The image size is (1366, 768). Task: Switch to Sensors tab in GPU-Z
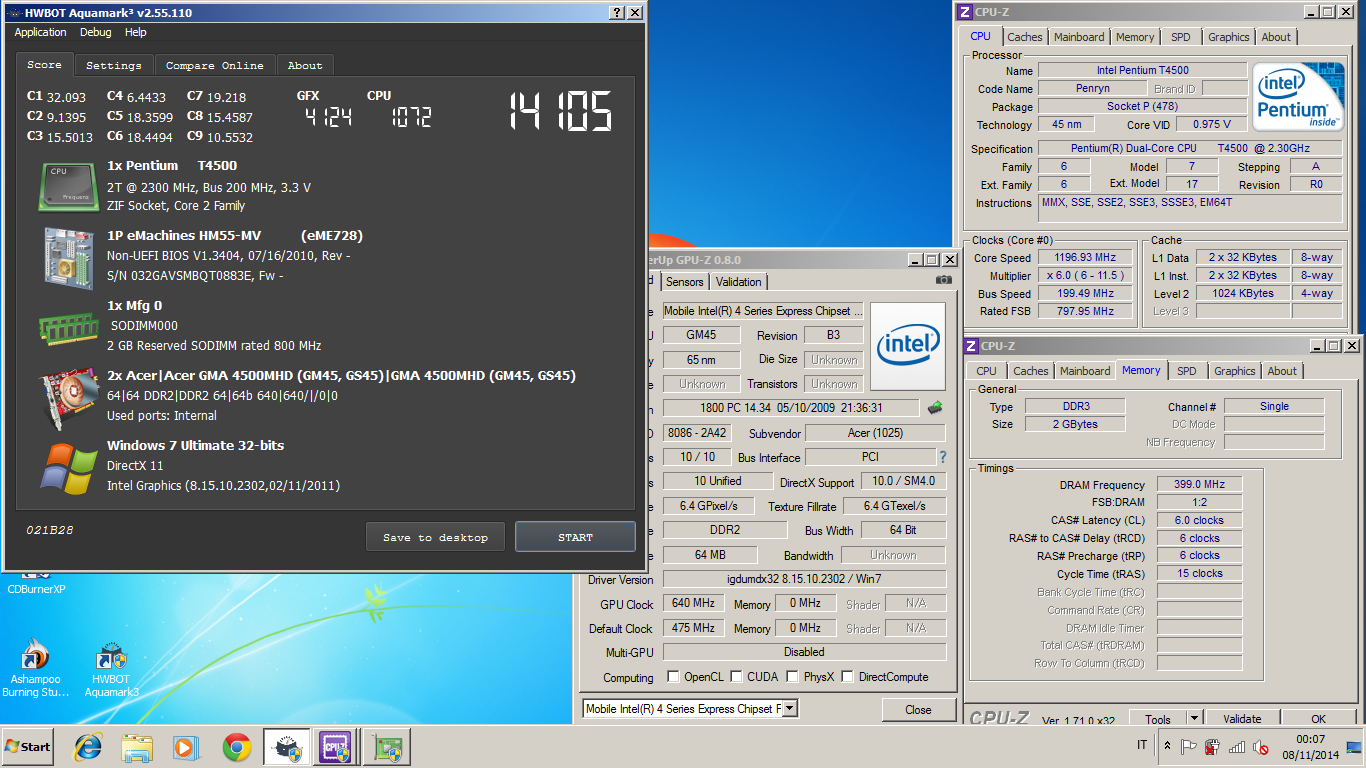point(685,282)
